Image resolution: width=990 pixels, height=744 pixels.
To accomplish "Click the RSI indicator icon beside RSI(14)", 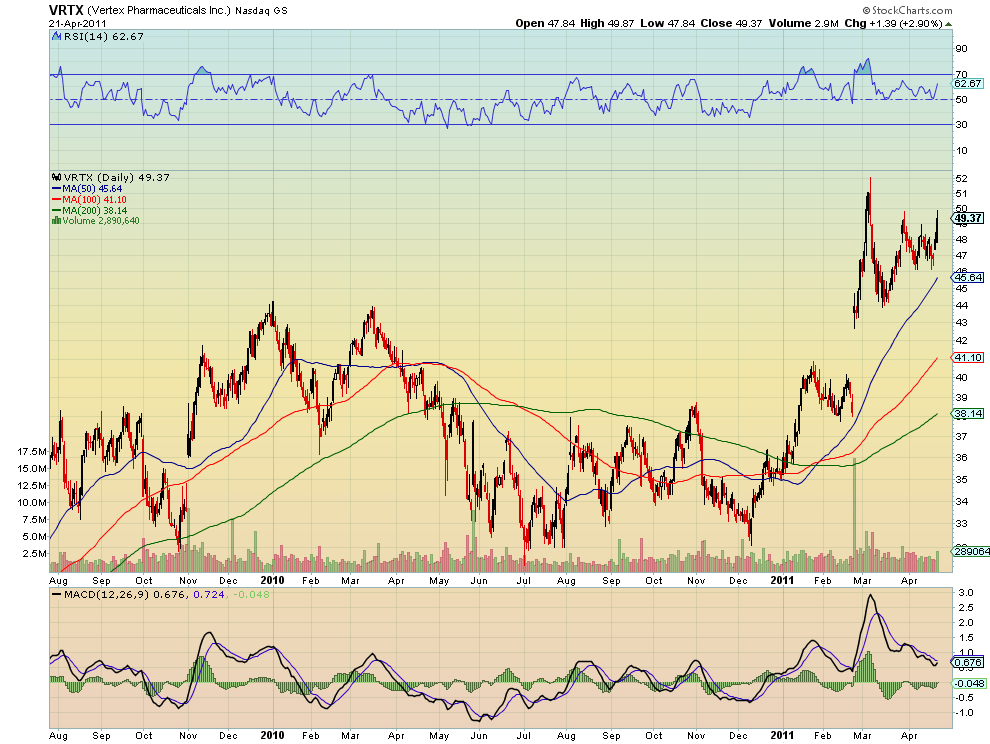I will [x=57, y=37].
